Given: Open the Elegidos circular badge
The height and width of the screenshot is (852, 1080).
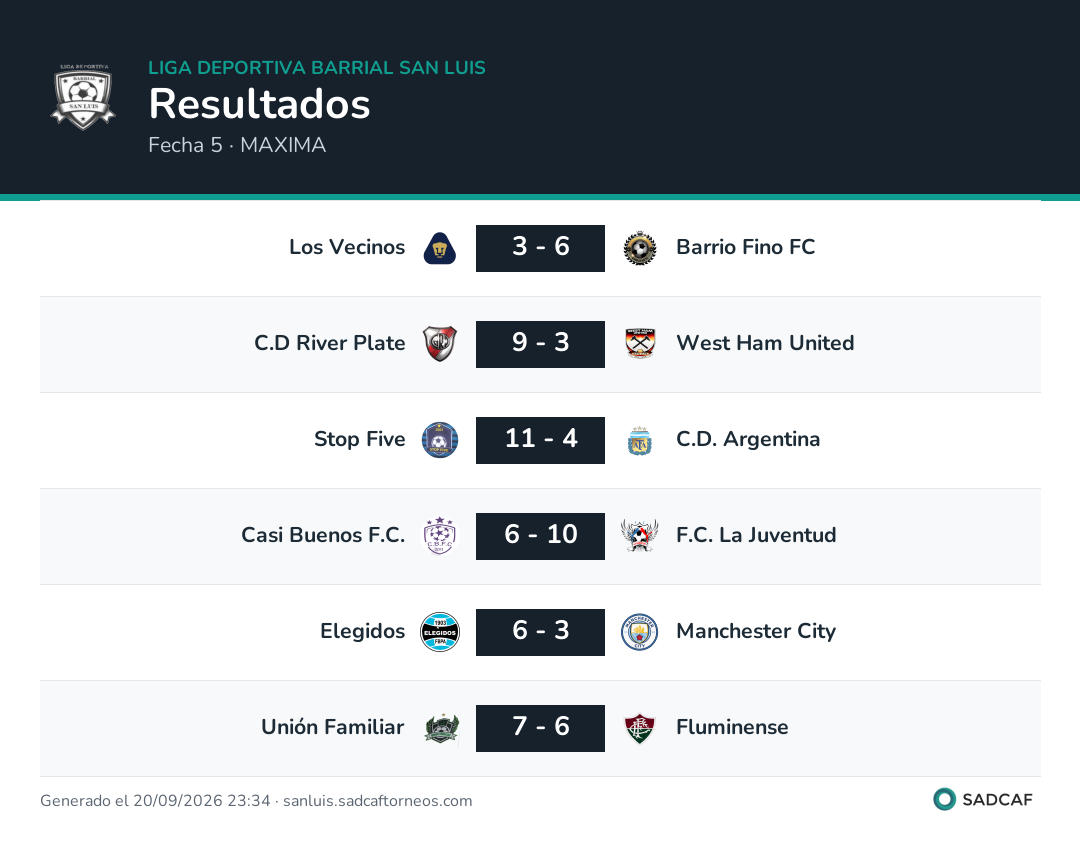Looking at the screenshot, I should pos(439,632).
